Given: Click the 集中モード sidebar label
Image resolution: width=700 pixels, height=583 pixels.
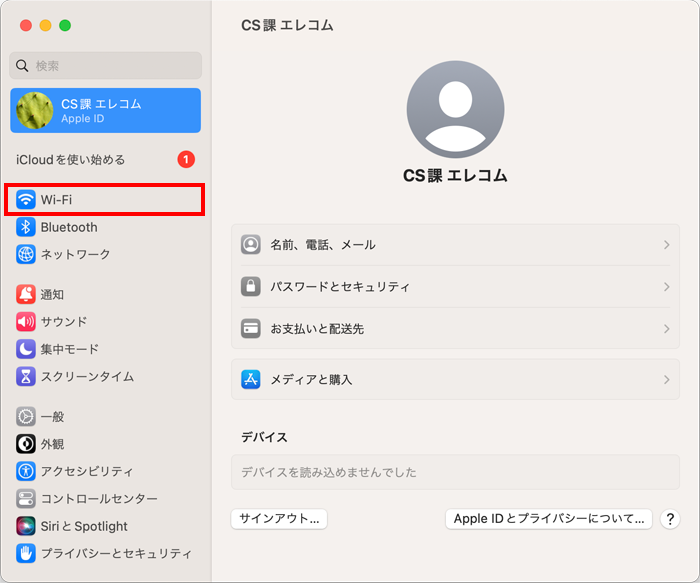Looking at the screenshot, I should (70, 349).
